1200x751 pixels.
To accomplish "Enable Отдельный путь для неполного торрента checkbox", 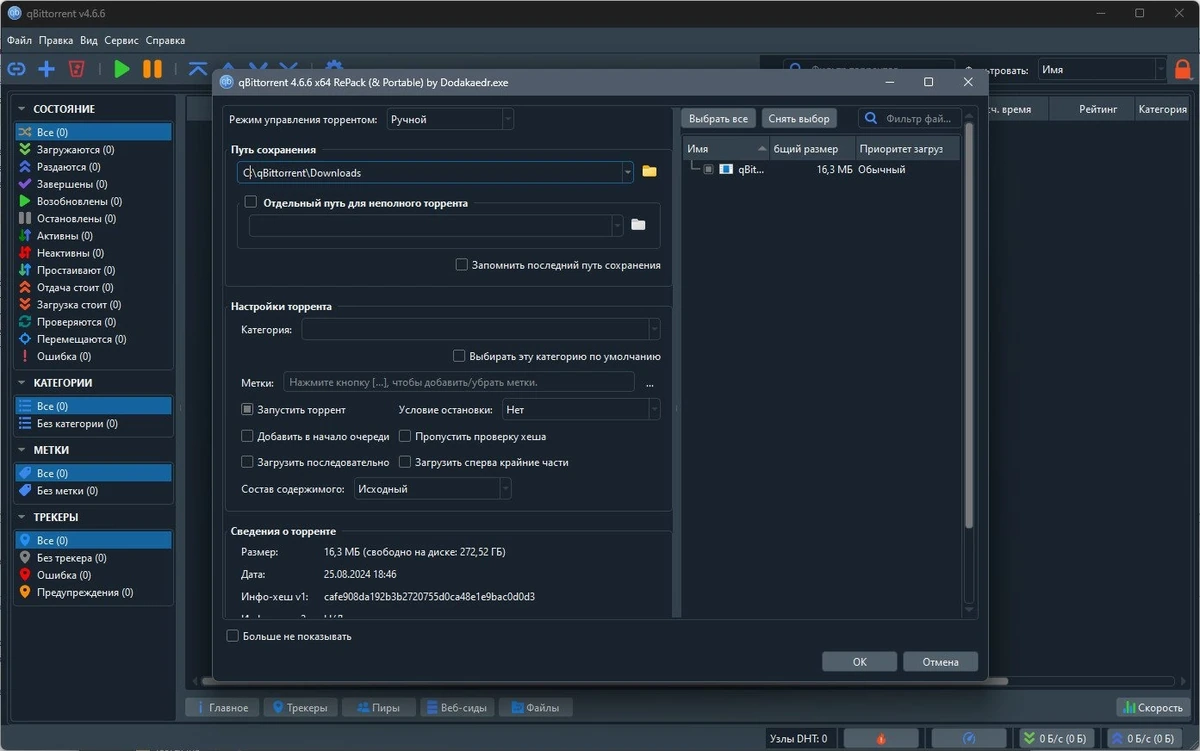I will click(251, 202).
